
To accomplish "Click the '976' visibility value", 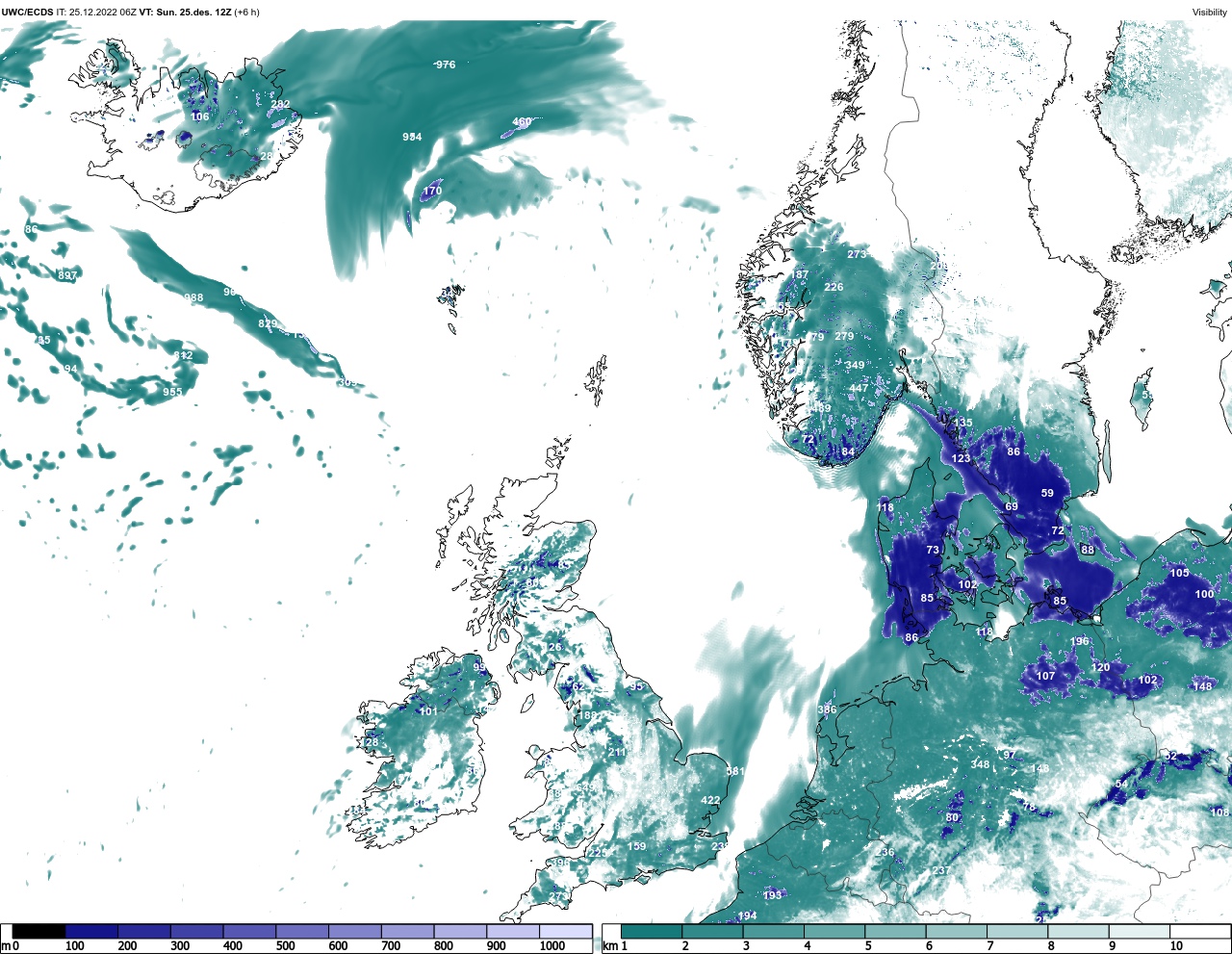I will click(446, 65).
